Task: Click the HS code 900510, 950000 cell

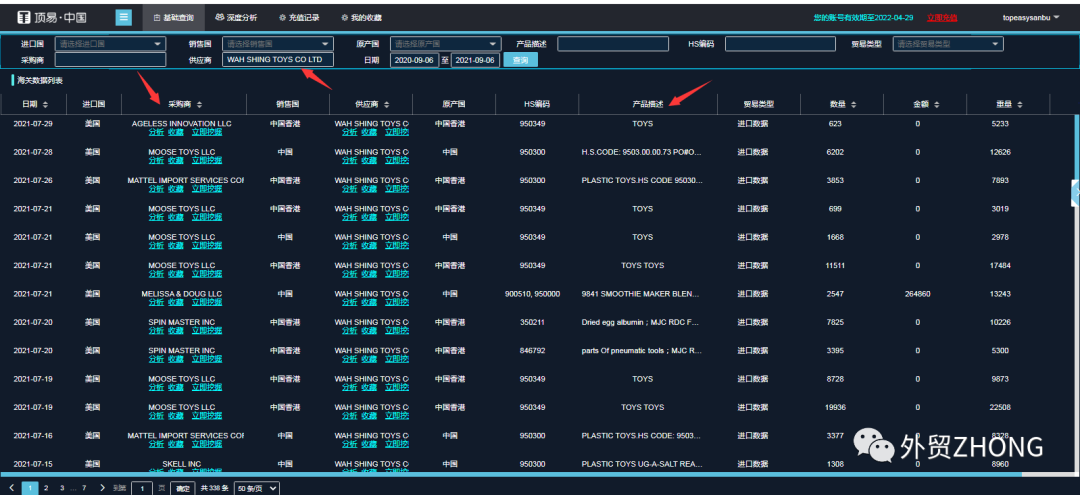Action: pos(532,294)
